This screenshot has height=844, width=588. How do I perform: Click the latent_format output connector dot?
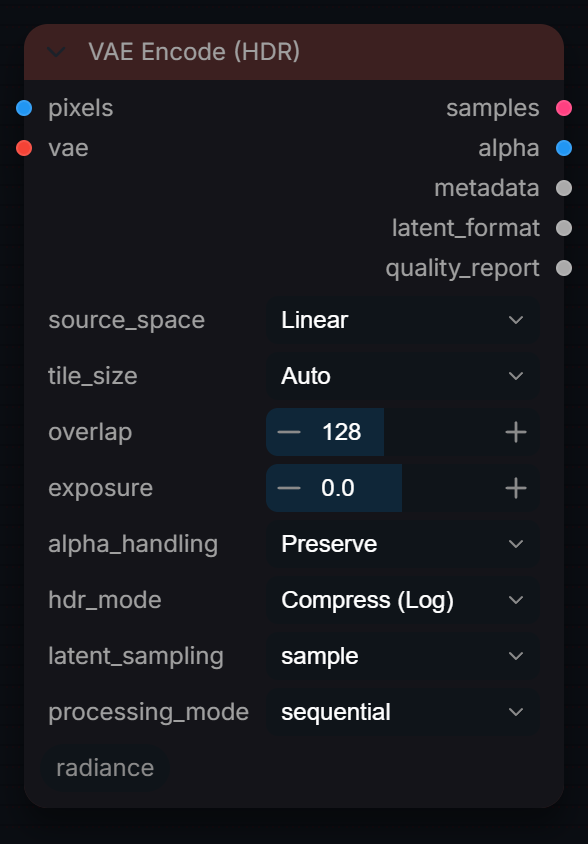[x=564, y=228]
